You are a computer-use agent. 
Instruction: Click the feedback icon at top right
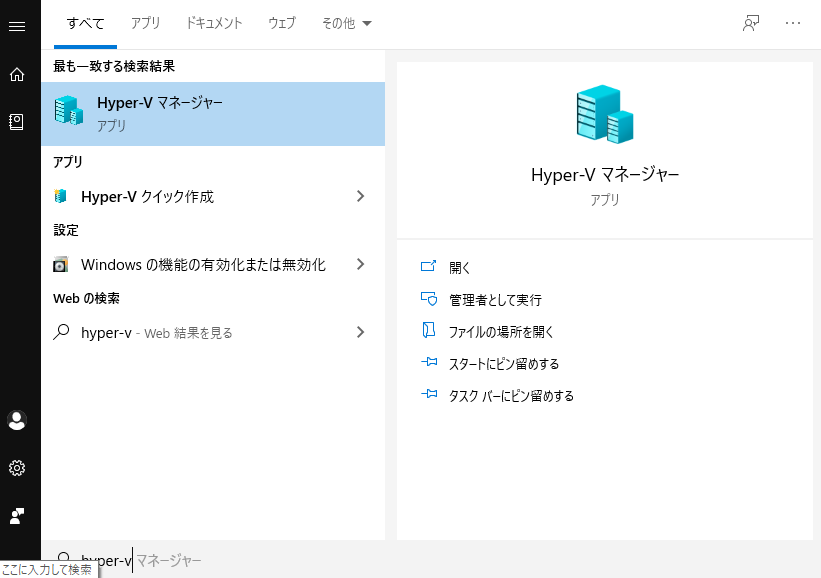pyautogui.click(x=751, y=24)
